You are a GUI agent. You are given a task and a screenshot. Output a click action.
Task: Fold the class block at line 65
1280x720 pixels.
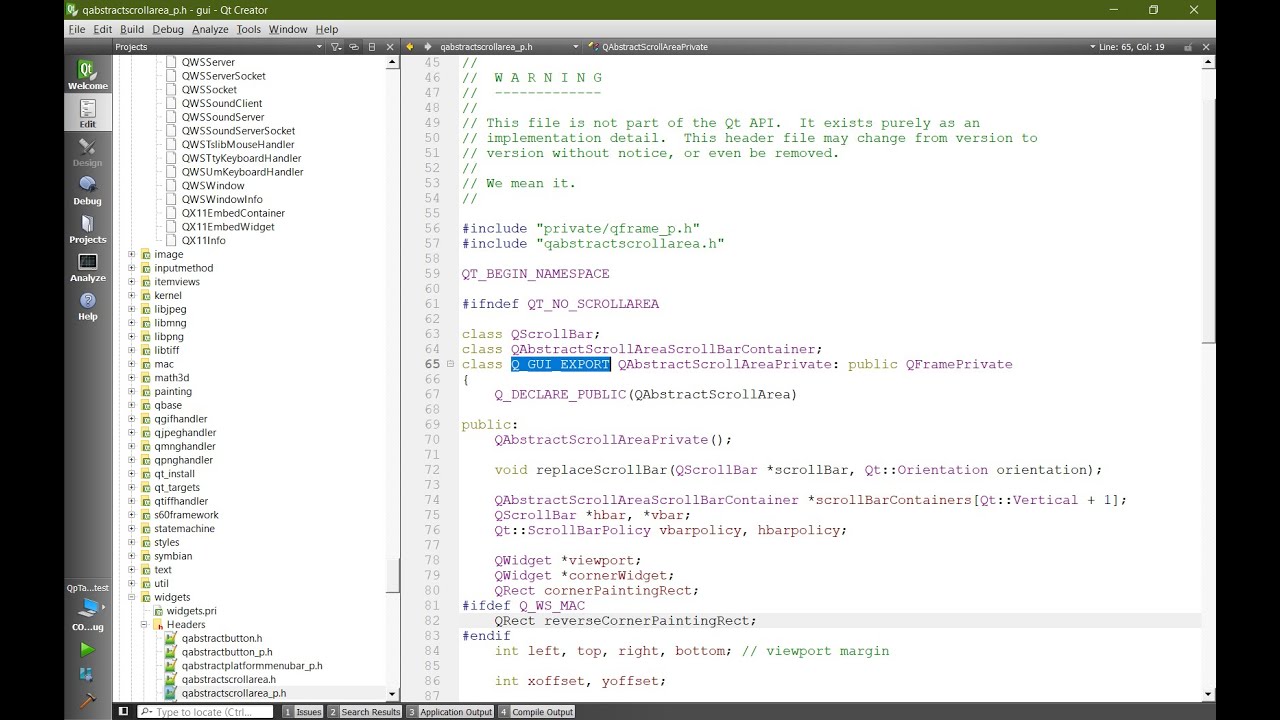point(451,364)
